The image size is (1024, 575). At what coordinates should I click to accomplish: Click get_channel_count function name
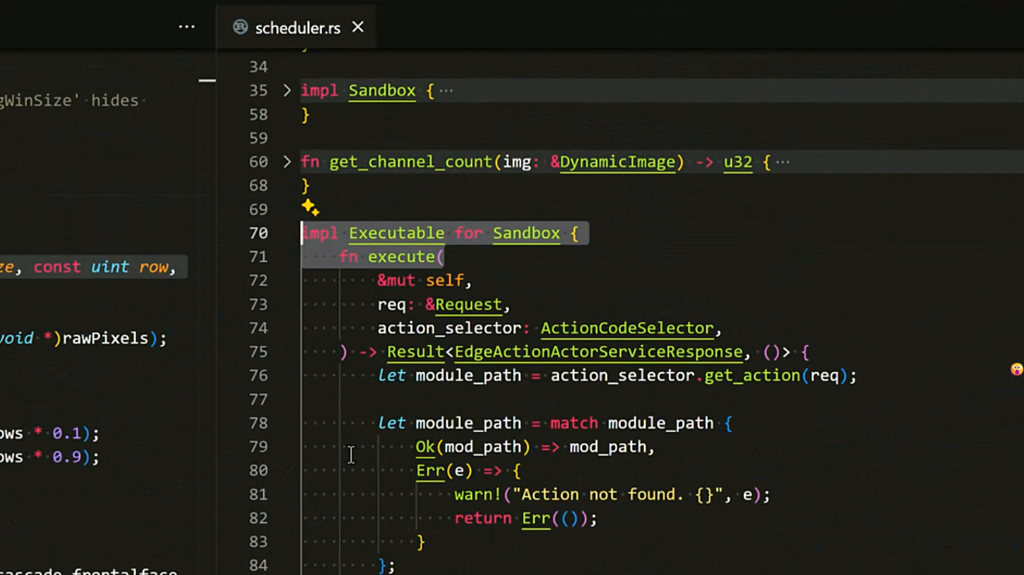click(411, 162)
